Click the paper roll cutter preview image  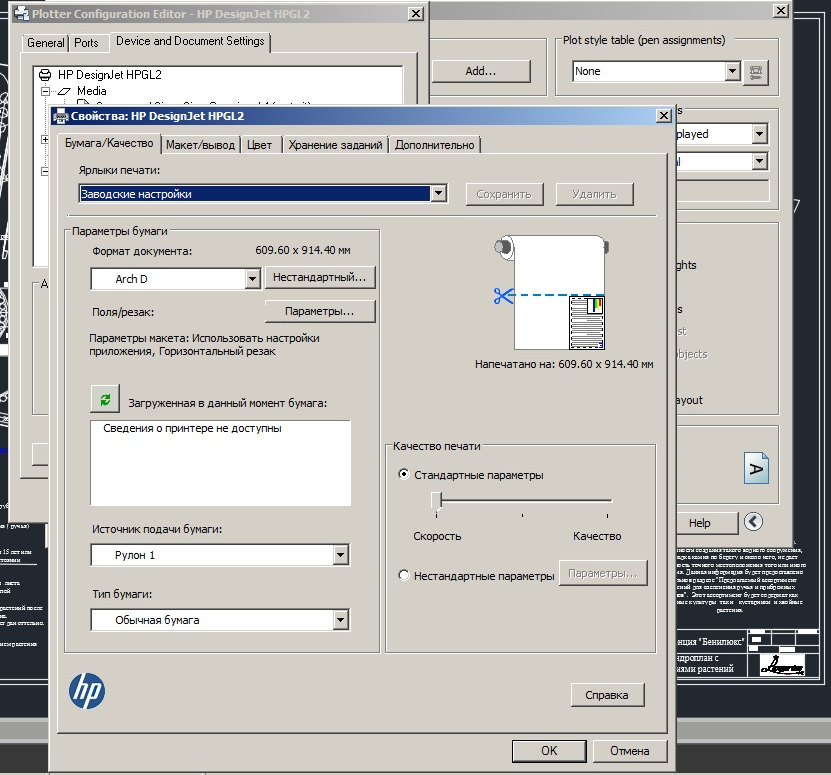pos(551,293)
